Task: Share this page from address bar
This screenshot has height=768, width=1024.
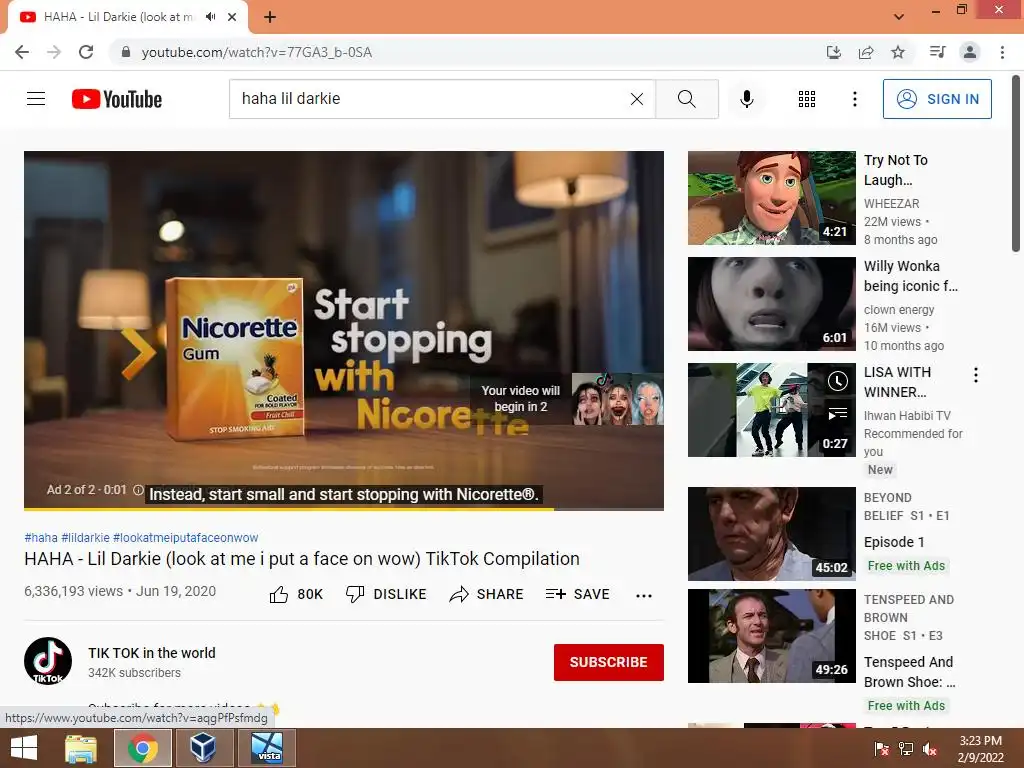Action: [866, 52]
